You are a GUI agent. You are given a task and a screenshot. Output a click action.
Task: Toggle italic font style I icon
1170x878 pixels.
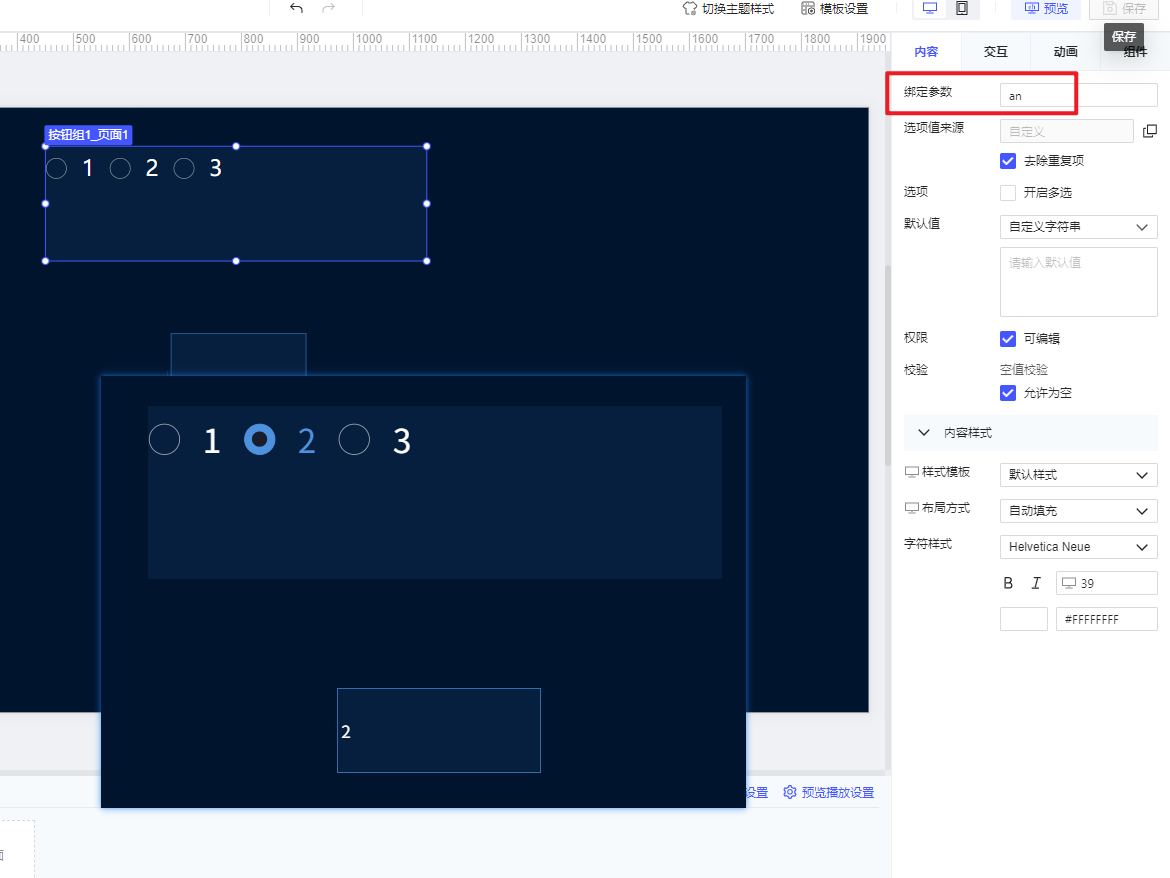(x=1036, y=583)
